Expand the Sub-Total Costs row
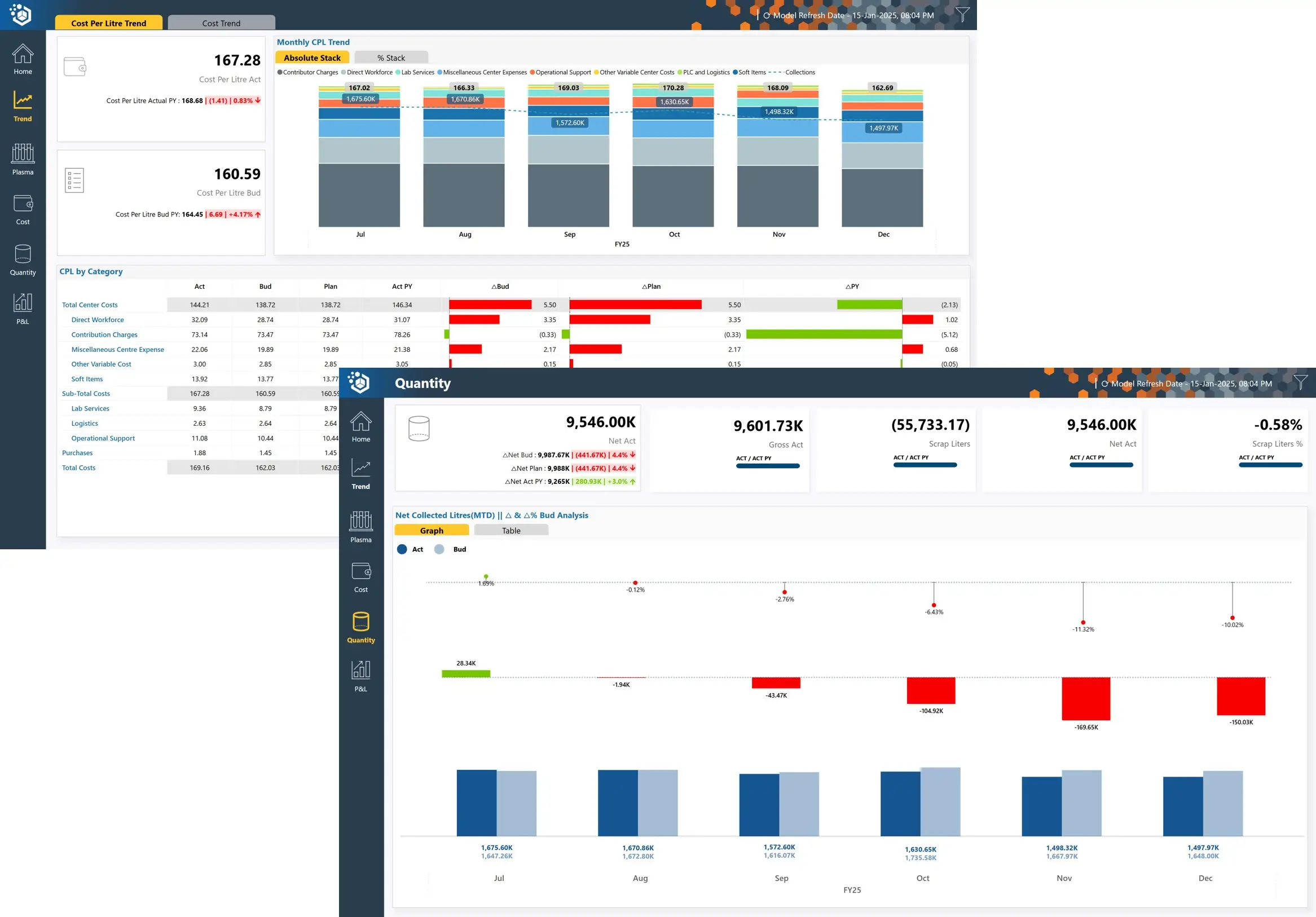1316x917 pixels. click(x=85, y=394)
